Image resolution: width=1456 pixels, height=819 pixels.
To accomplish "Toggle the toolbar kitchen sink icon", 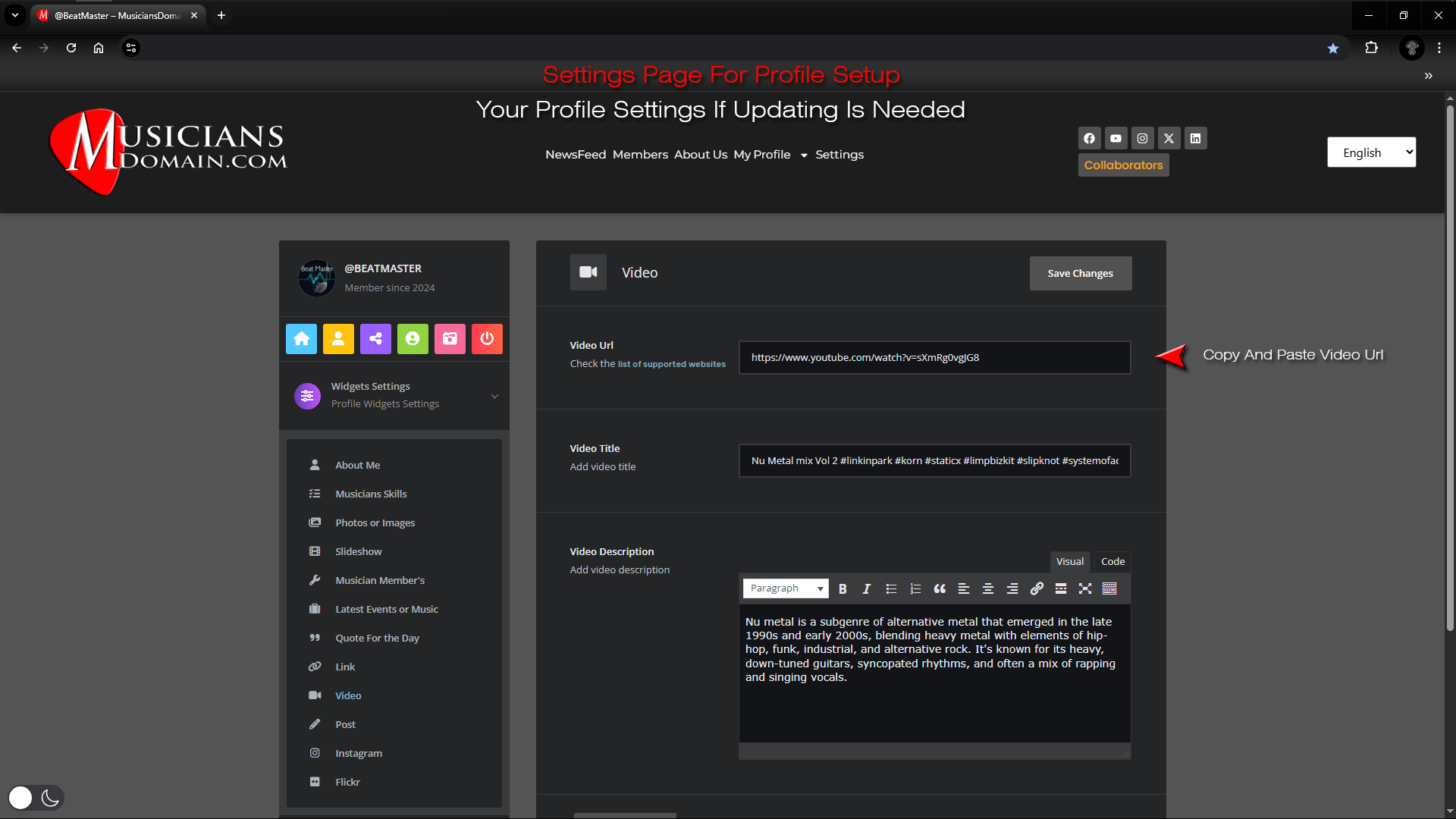I will click(1109, 588).
